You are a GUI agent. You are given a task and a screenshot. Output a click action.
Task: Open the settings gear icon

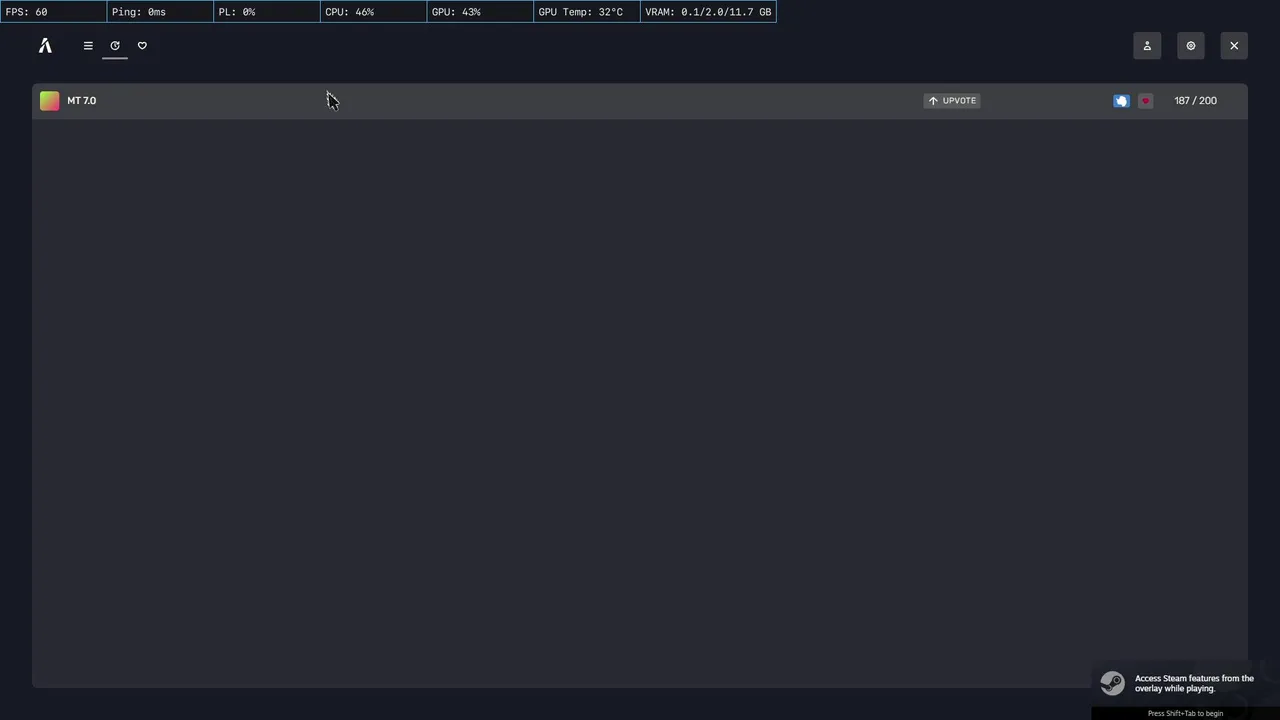[x=1191, y=46]
